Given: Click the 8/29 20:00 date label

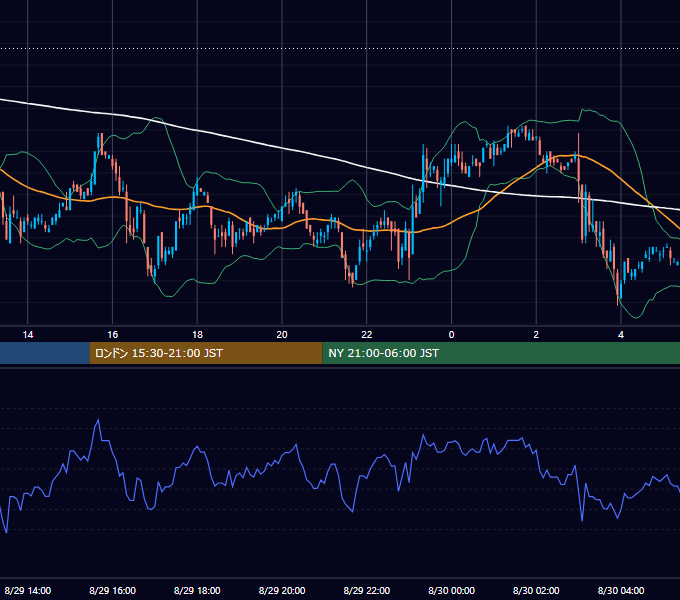Looking at the screenshot, I should [282, 590].
